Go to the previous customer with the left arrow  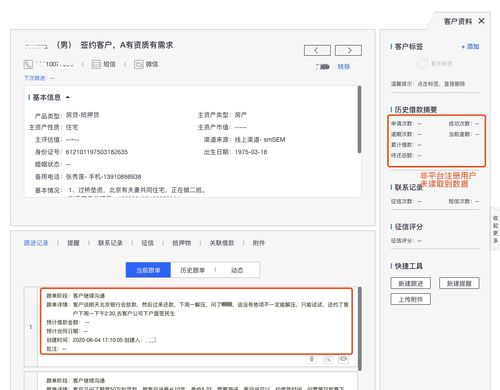pyautogui.click(x=317, y=50)
